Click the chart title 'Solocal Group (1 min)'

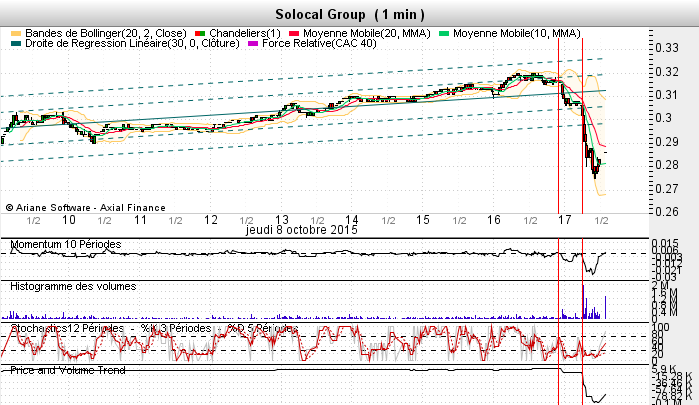coord(350,14)
